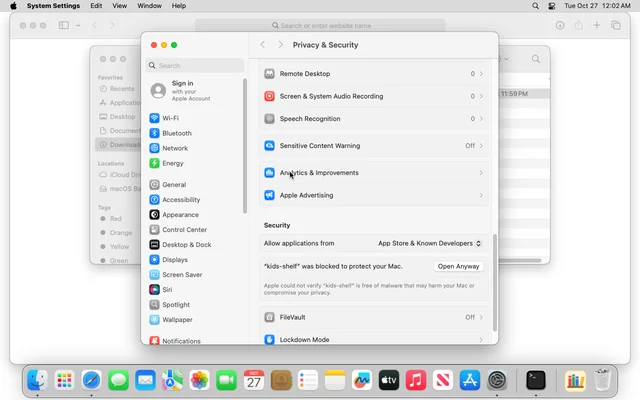This screenshot has height=400, width=640.
Task: Open Sensitive Content Warning setting
Action: [374, 146]
